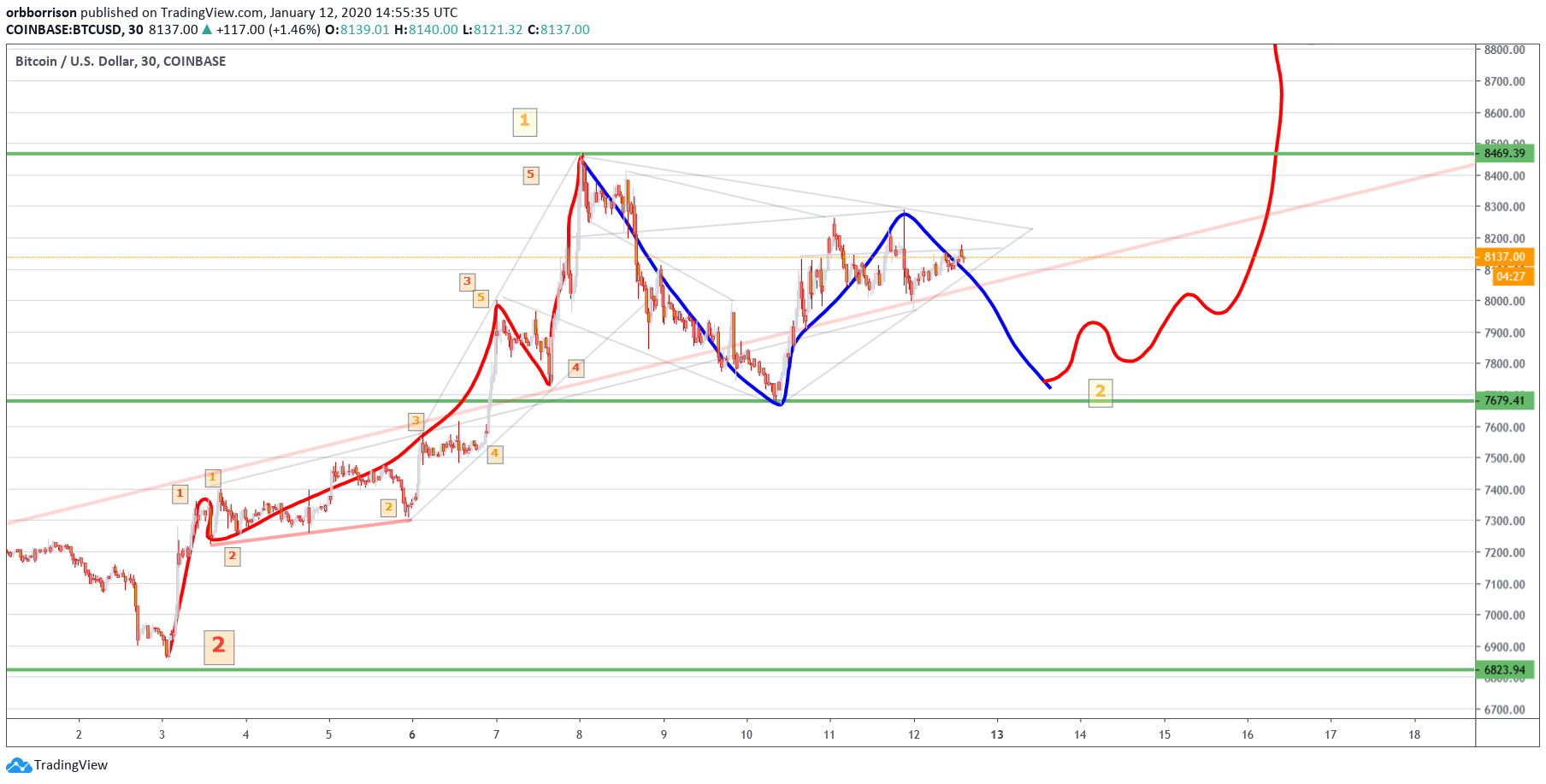
Task: Select the green 8469.39 price level tag
Action: click(x=1505, y=154)
